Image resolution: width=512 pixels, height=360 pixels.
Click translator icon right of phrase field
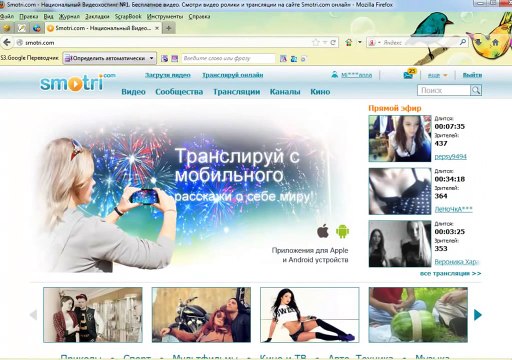(283, 59)
